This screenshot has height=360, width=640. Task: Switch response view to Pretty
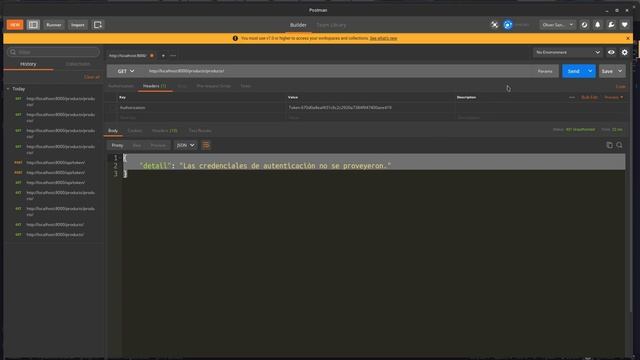tap(117, 145)
